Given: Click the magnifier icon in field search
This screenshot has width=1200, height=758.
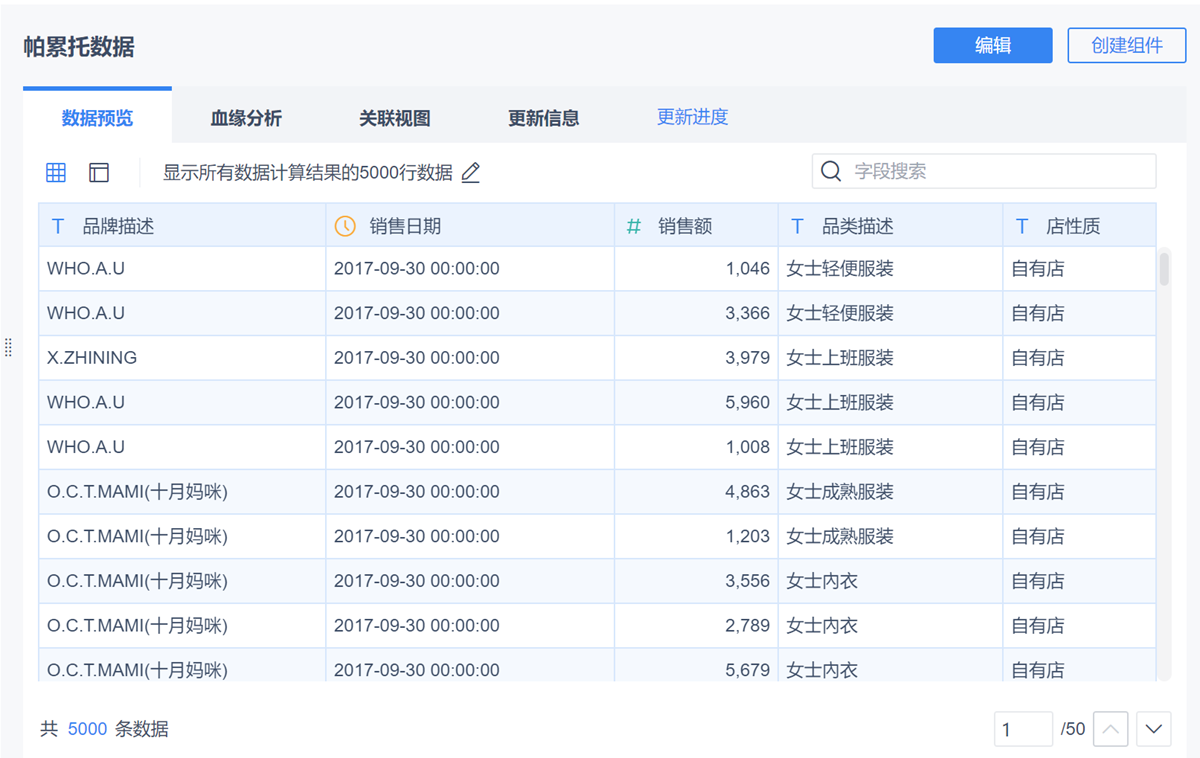Looking at the screenshot, I should (831, 171).
